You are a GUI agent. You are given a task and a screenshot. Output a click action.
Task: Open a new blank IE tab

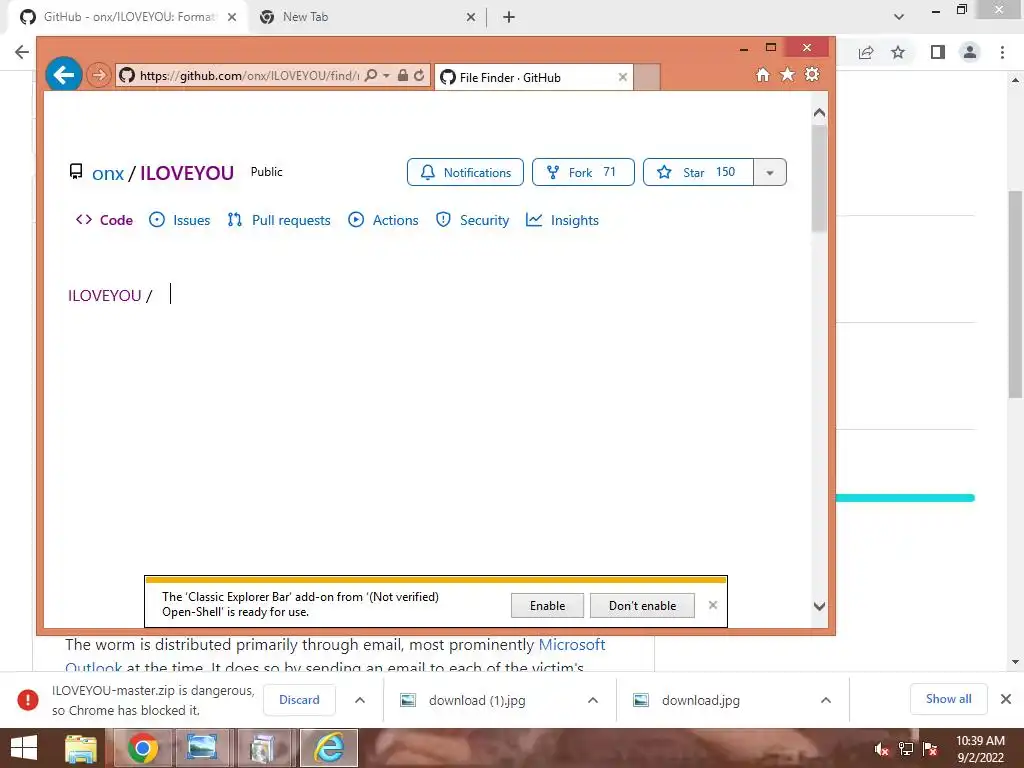[647, 77]
